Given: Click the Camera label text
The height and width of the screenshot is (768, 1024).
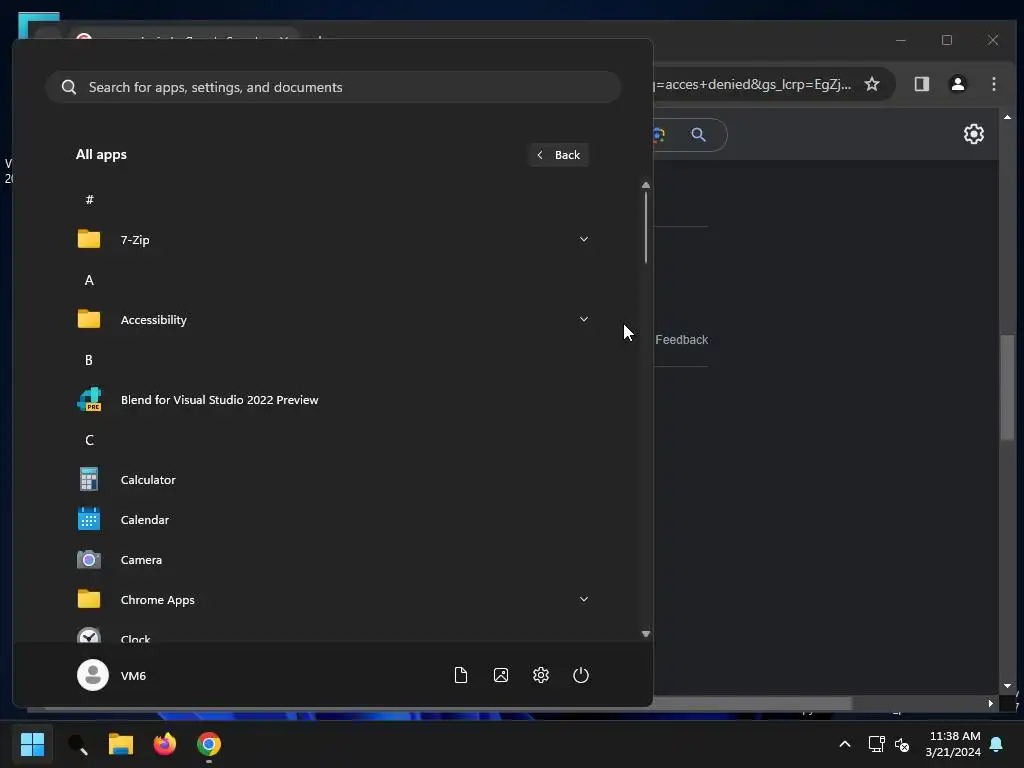Looking at the screenshot, I should tap(141, 560).
